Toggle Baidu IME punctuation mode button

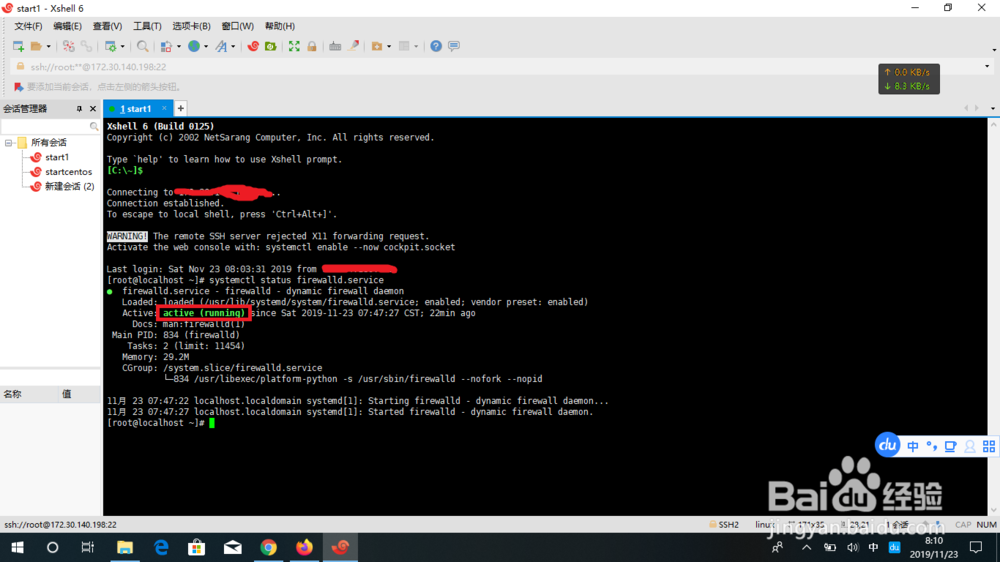pyautogui.click(x=932, y=447)
